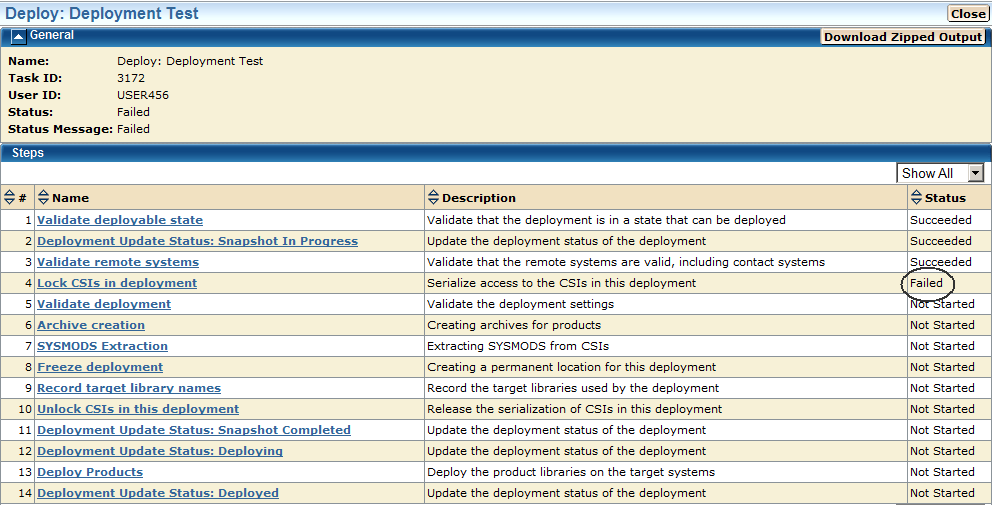Click the Name column header text
This screenshot has height=505, width=993.
coord(70,198)
